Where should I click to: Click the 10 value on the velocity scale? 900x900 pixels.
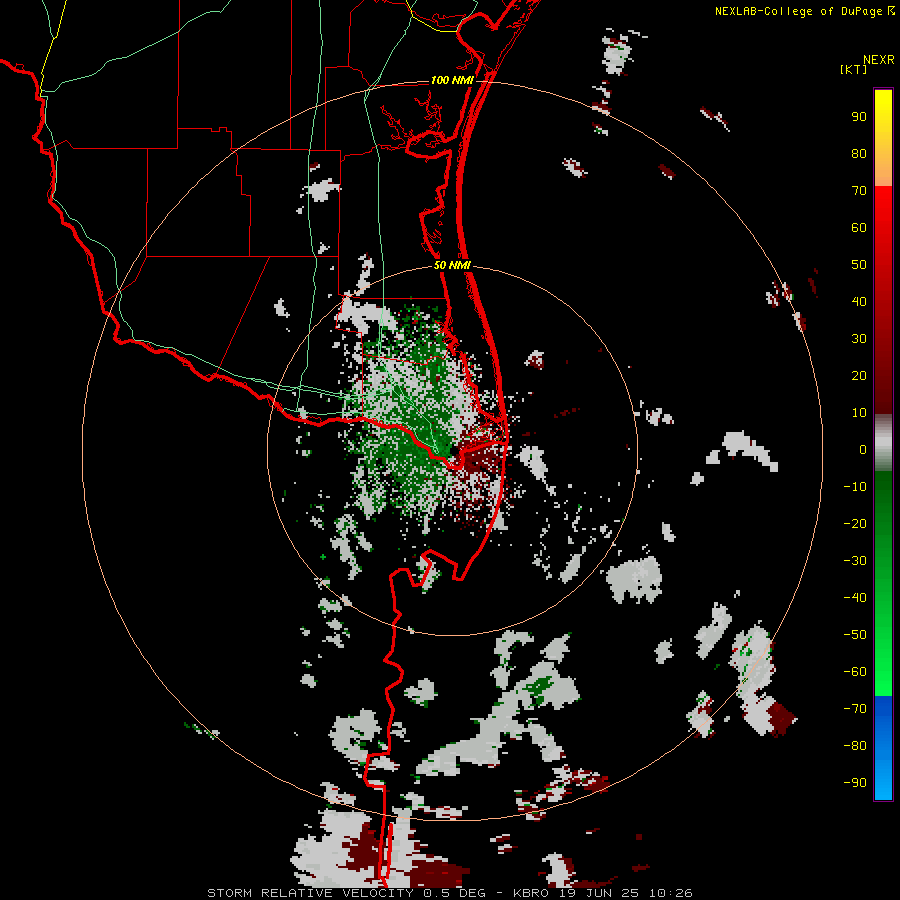point(859,413)
